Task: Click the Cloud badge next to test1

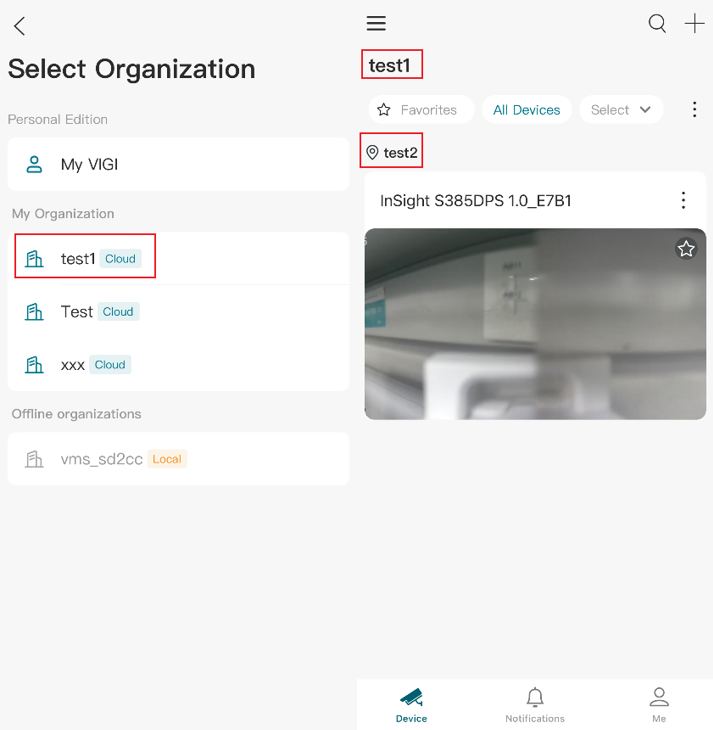Action: point(120,259)
